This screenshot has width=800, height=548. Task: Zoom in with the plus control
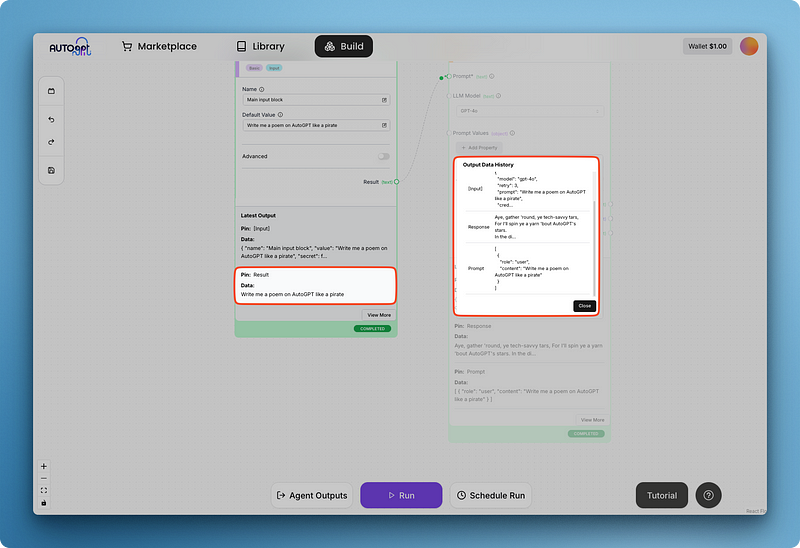(x=44, y=466)
